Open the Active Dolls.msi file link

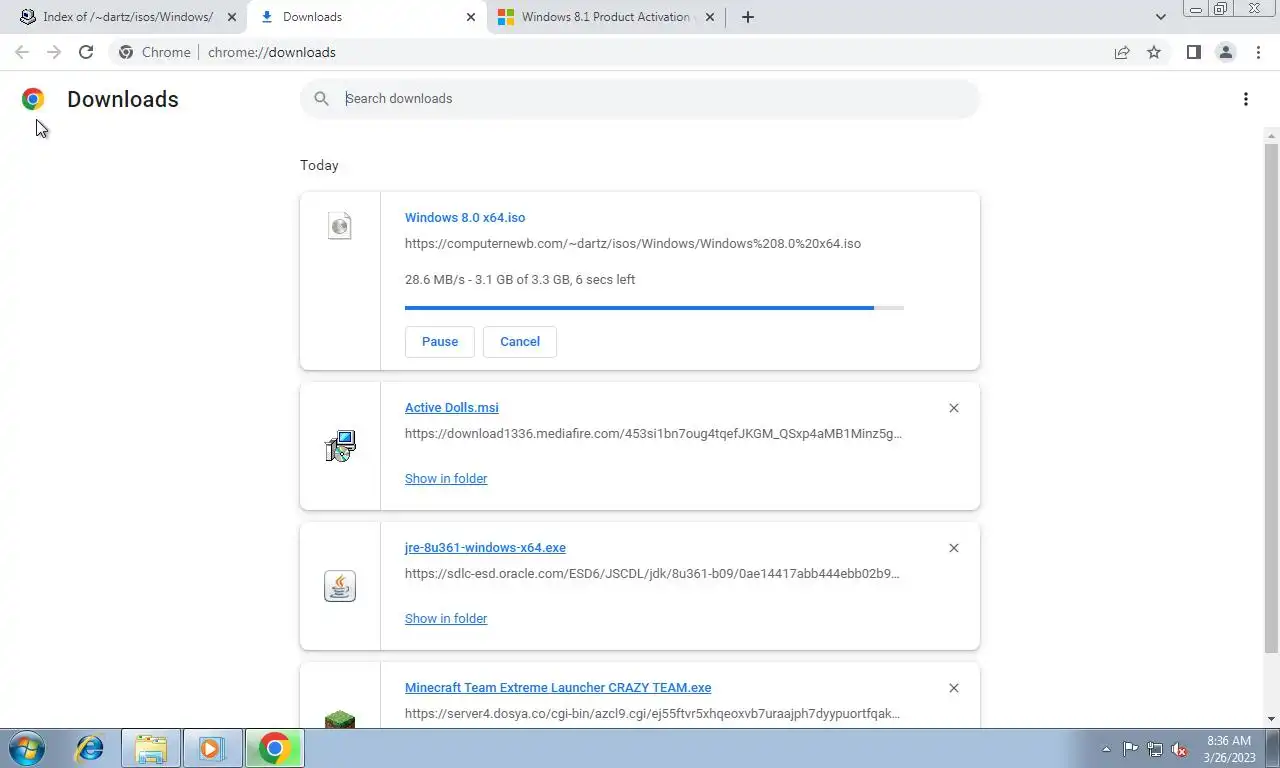pyautogui.click(x=452, y=408)
